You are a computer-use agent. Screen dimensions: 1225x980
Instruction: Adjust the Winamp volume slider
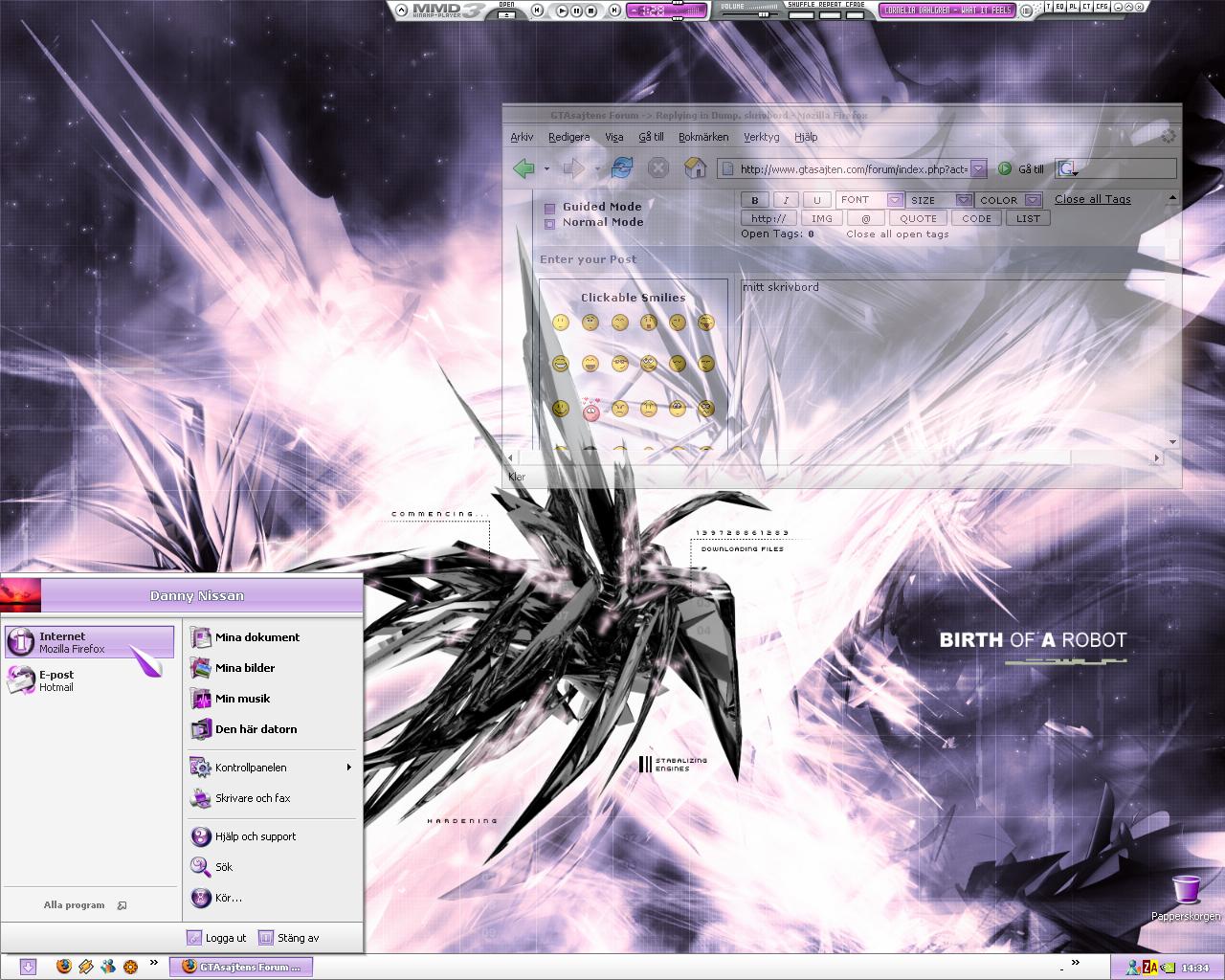[764, 14]
